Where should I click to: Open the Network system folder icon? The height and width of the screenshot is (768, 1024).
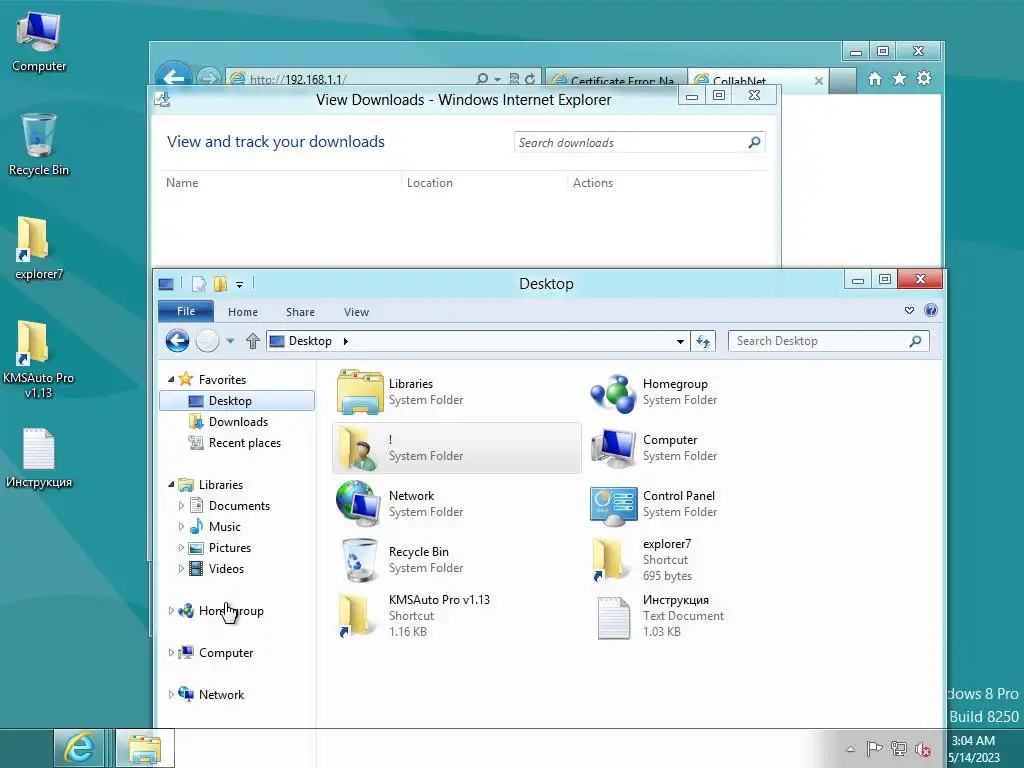pyautogui.click(x=359, y=504)
